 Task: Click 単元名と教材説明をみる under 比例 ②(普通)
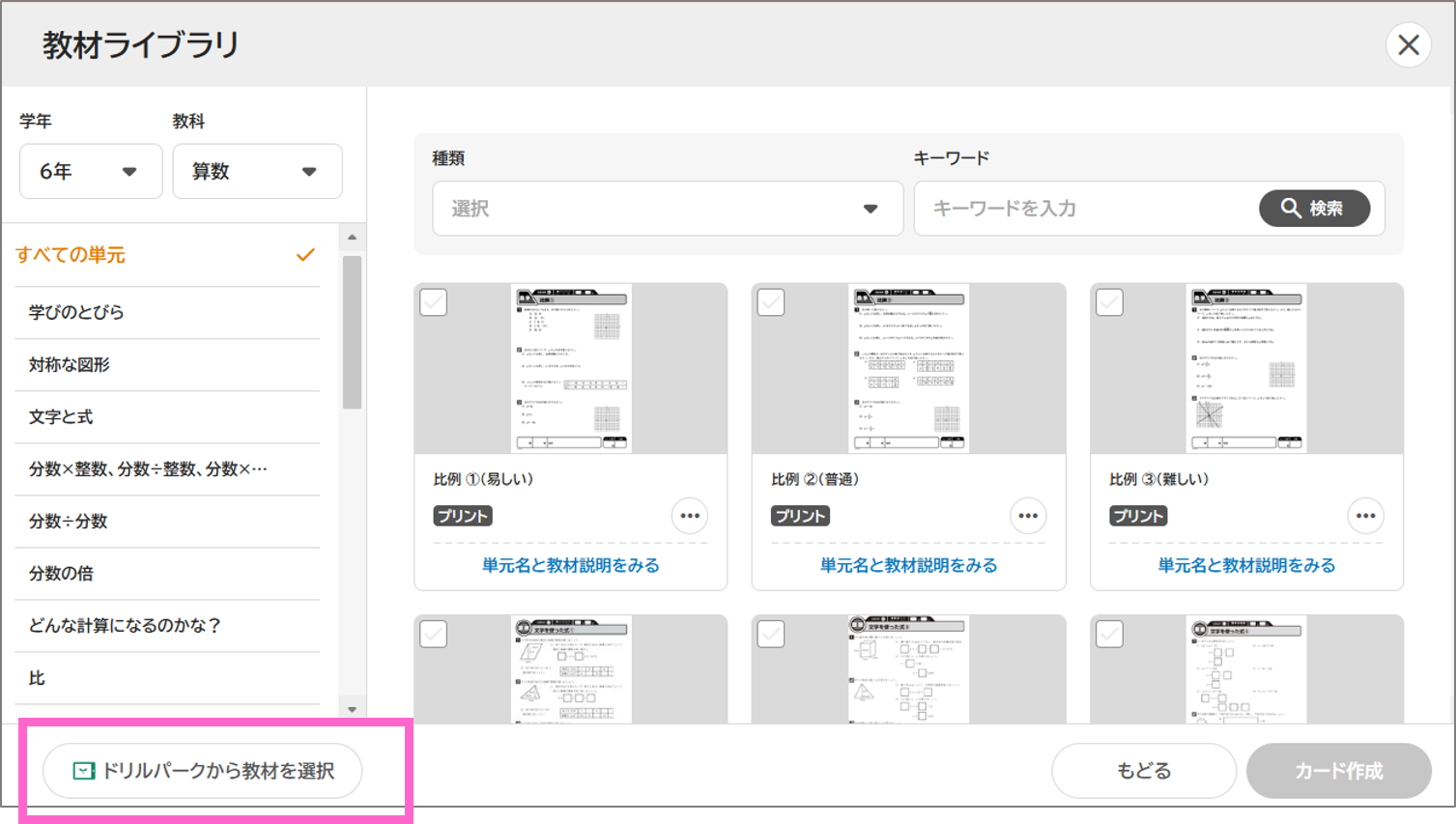click(x=908, y=565)
